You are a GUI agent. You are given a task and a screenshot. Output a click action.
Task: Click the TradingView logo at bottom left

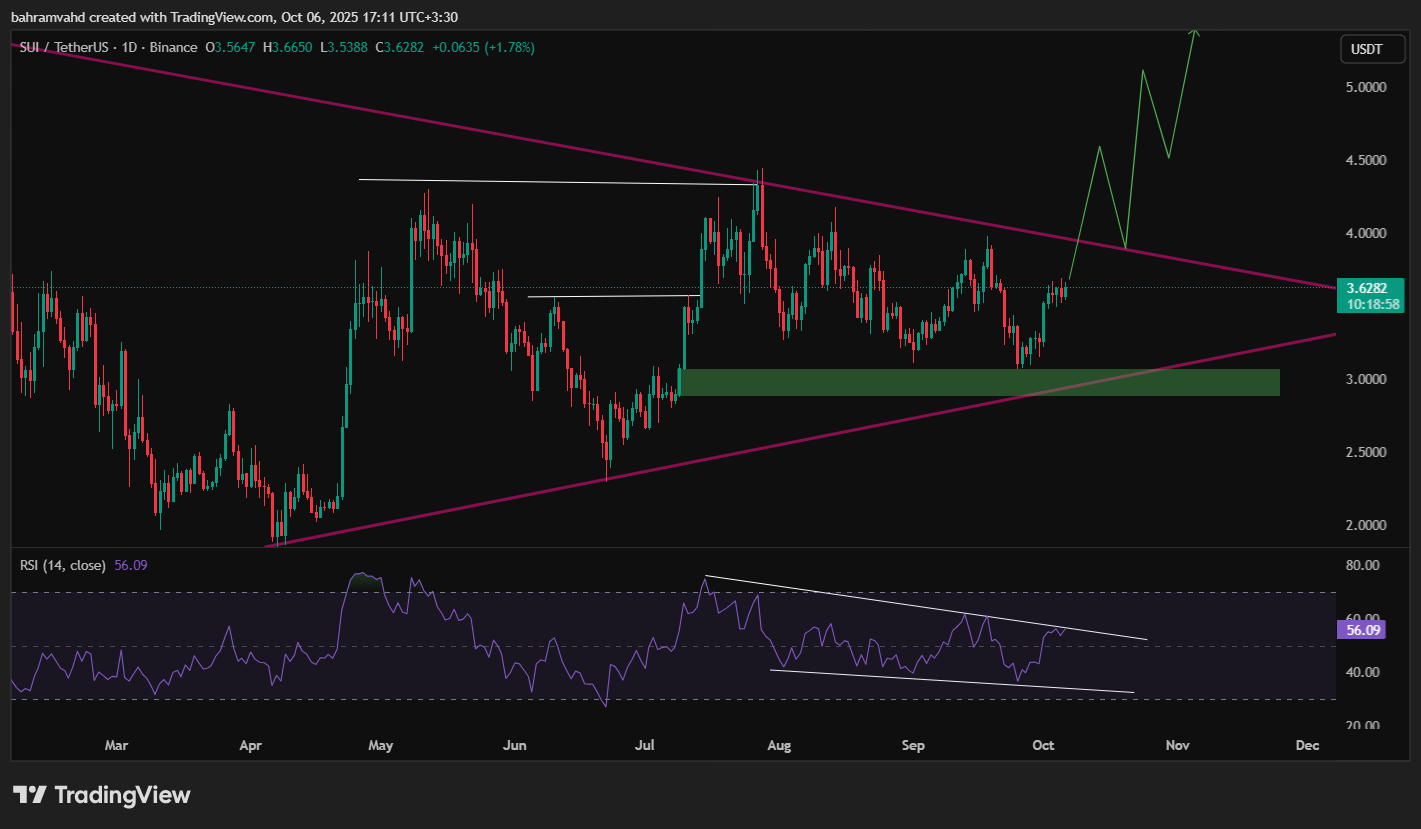pos(101,795)
